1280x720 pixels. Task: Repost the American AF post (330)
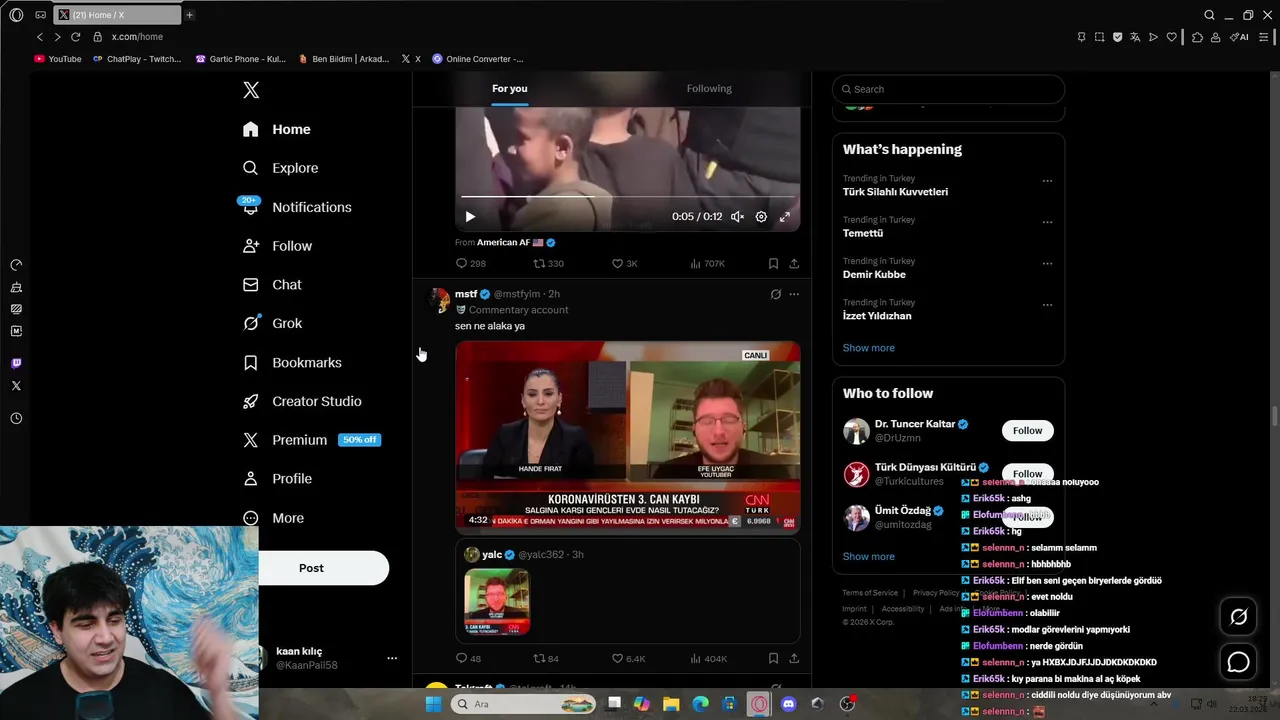click(x=548, y=264)
